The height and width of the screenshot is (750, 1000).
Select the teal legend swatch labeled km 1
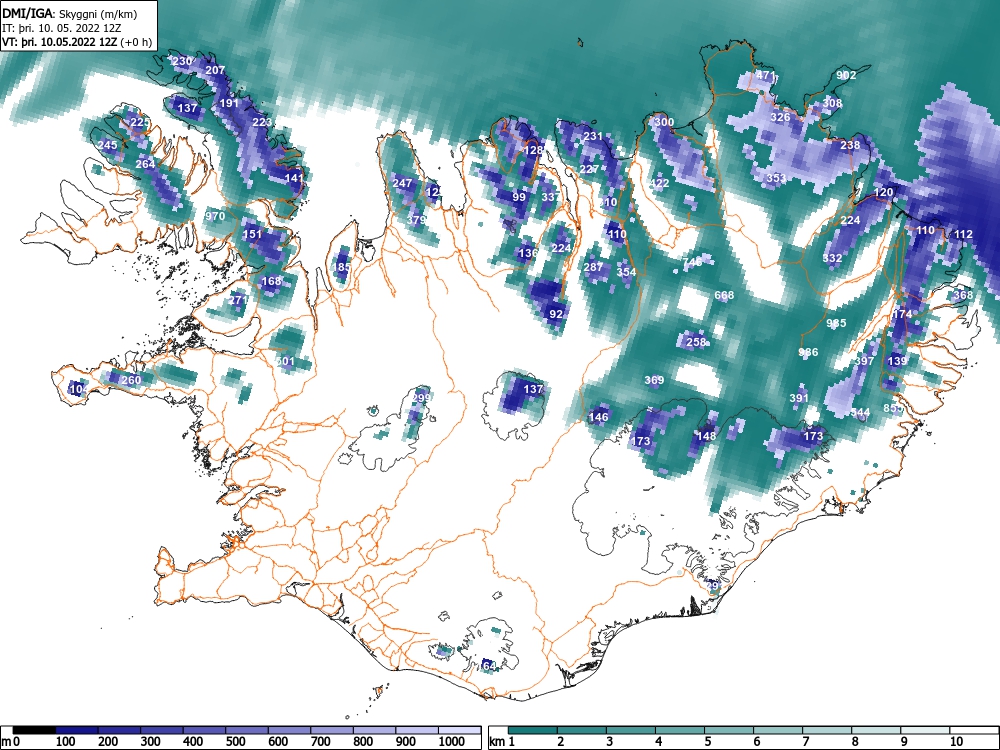pyautogui.click(x=533, y=730)
